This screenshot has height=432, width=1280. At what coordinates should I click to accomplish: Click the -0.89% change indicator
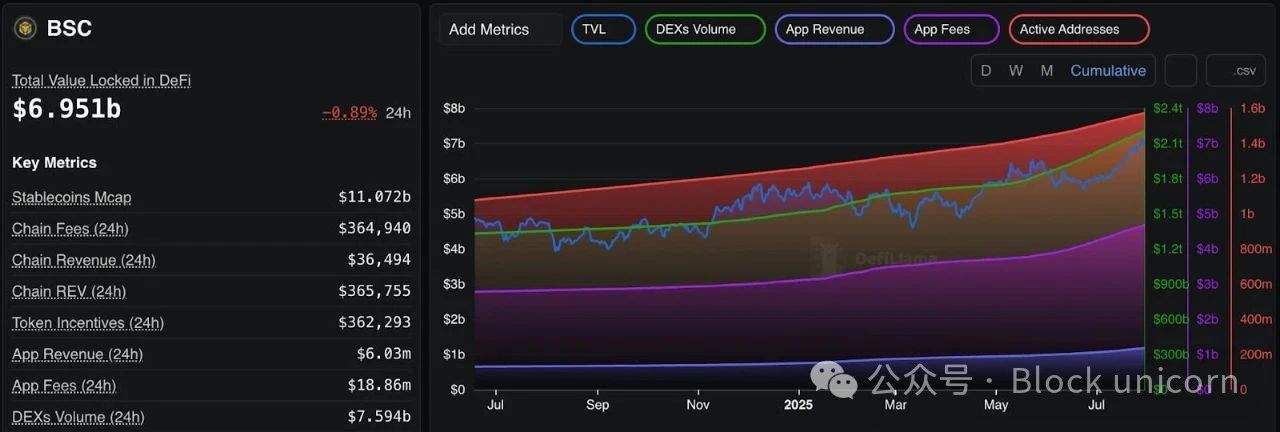[349, 112]
